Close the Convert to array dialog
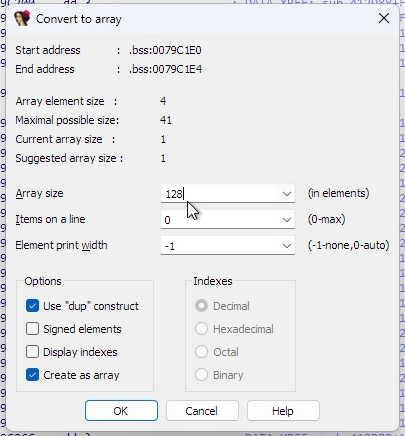 (x=384, y=18)
